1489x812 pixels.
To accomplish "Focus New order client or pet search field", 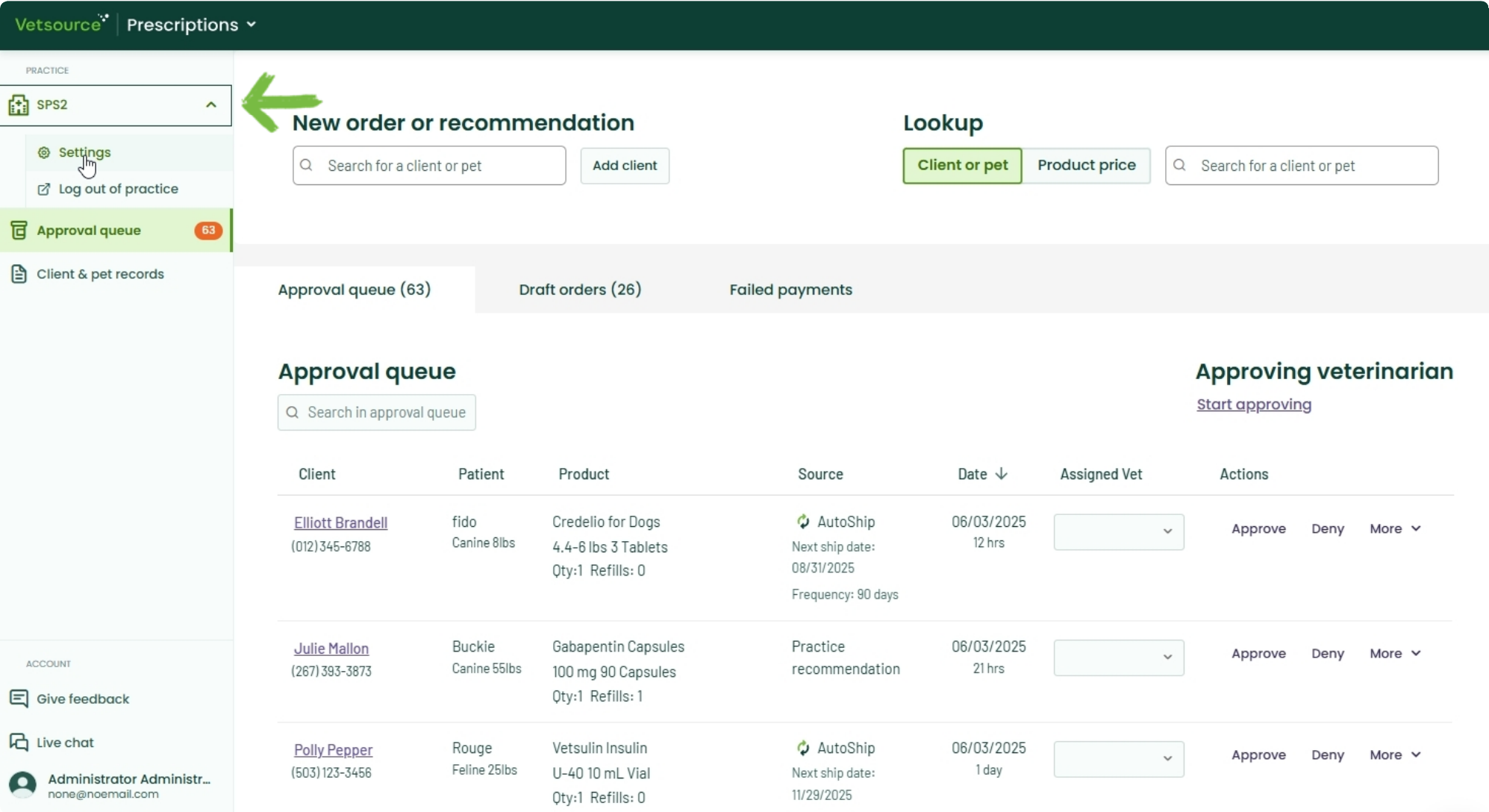I will click(429, 166).
